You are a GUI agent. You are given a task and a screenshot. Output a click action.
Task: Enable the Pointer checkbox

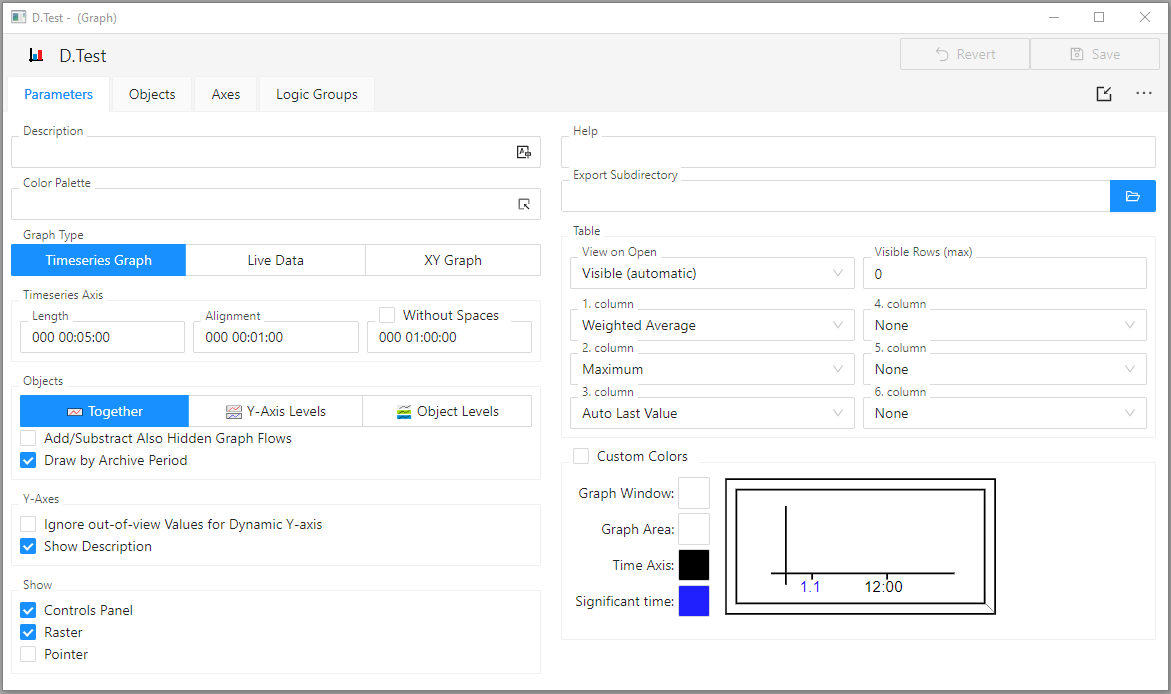29,655
